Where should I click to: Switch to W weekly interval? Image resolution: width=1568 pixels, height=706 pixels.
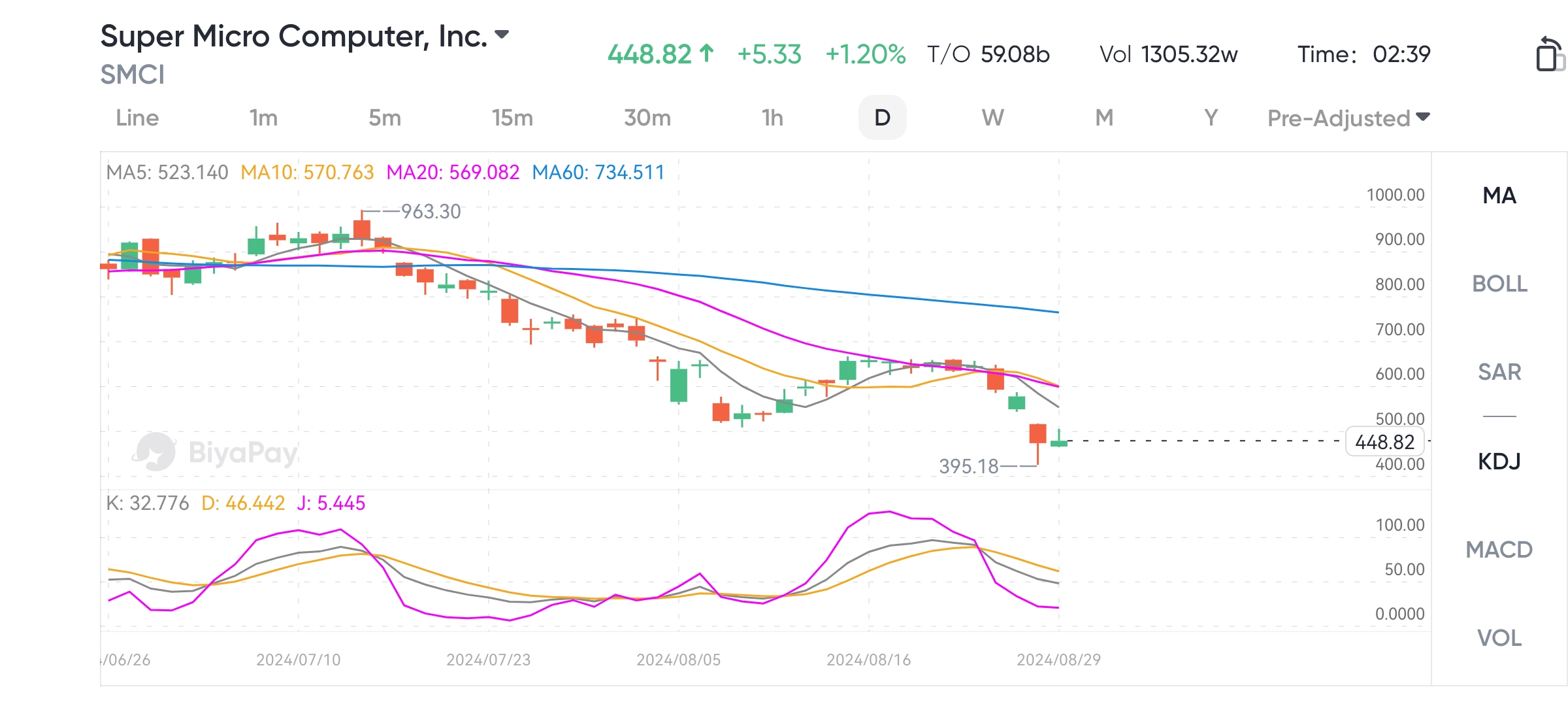tap(992, 118)
